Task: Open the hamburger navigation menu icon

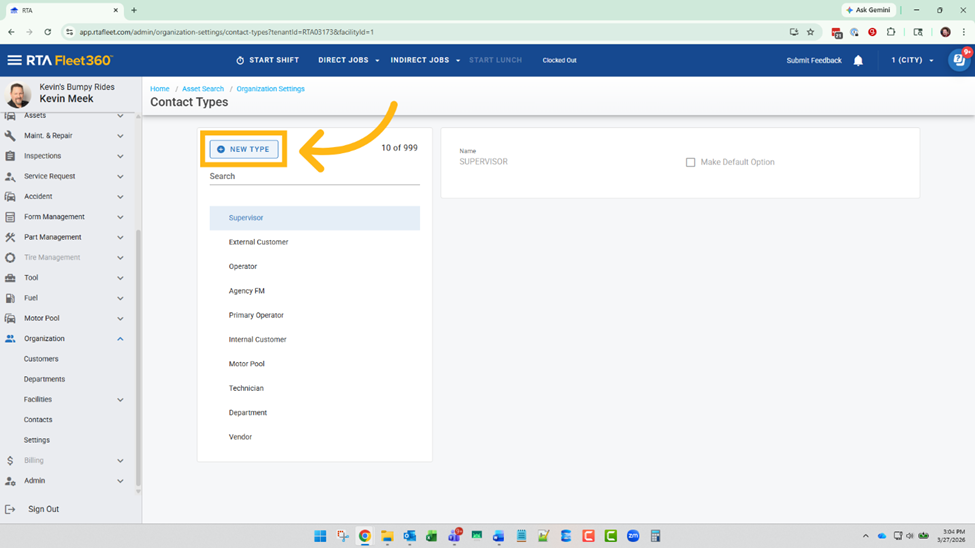Action: (x=14, y=60)
